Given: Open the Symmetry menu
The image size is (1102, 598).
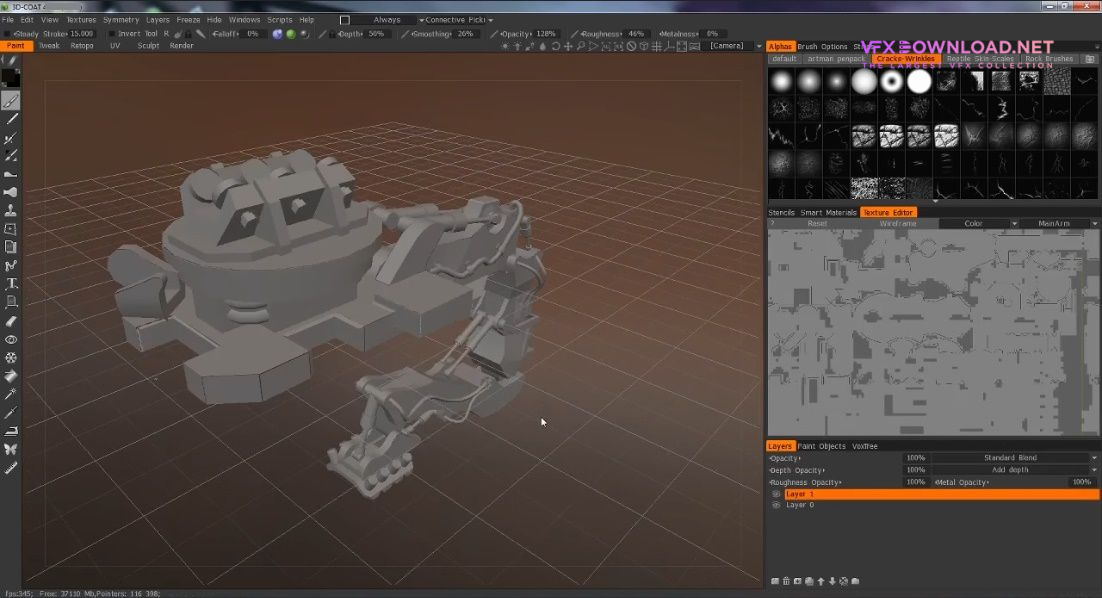Looking at the screenshot, I should tap(121, 20).
